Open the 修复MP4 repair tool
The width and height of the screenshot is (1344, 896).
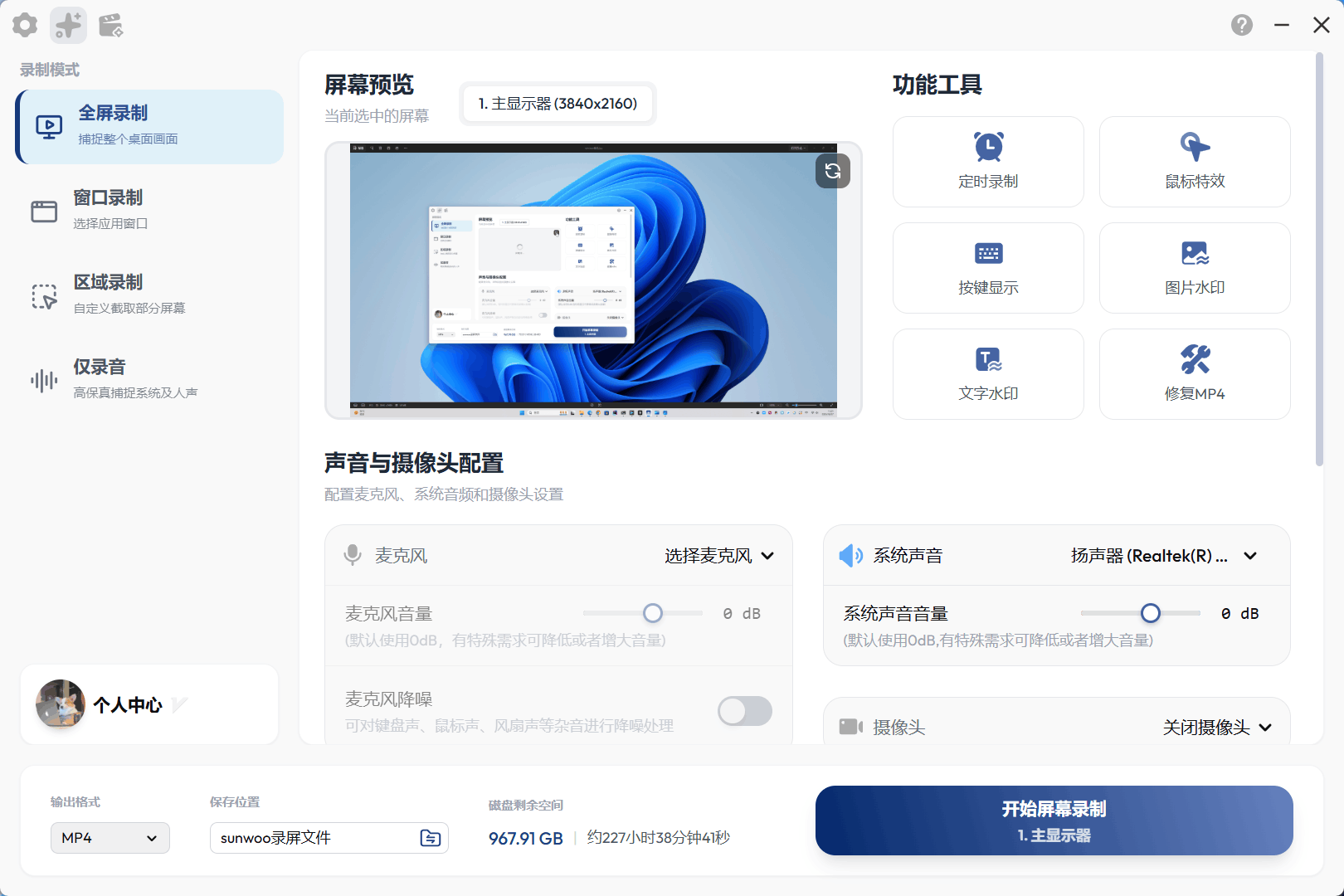point(1195,374)
